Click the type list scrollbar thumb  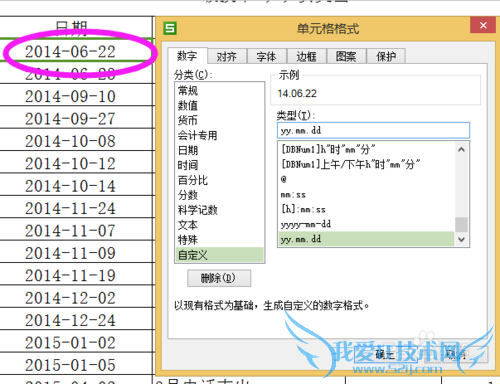coord(461,224)
